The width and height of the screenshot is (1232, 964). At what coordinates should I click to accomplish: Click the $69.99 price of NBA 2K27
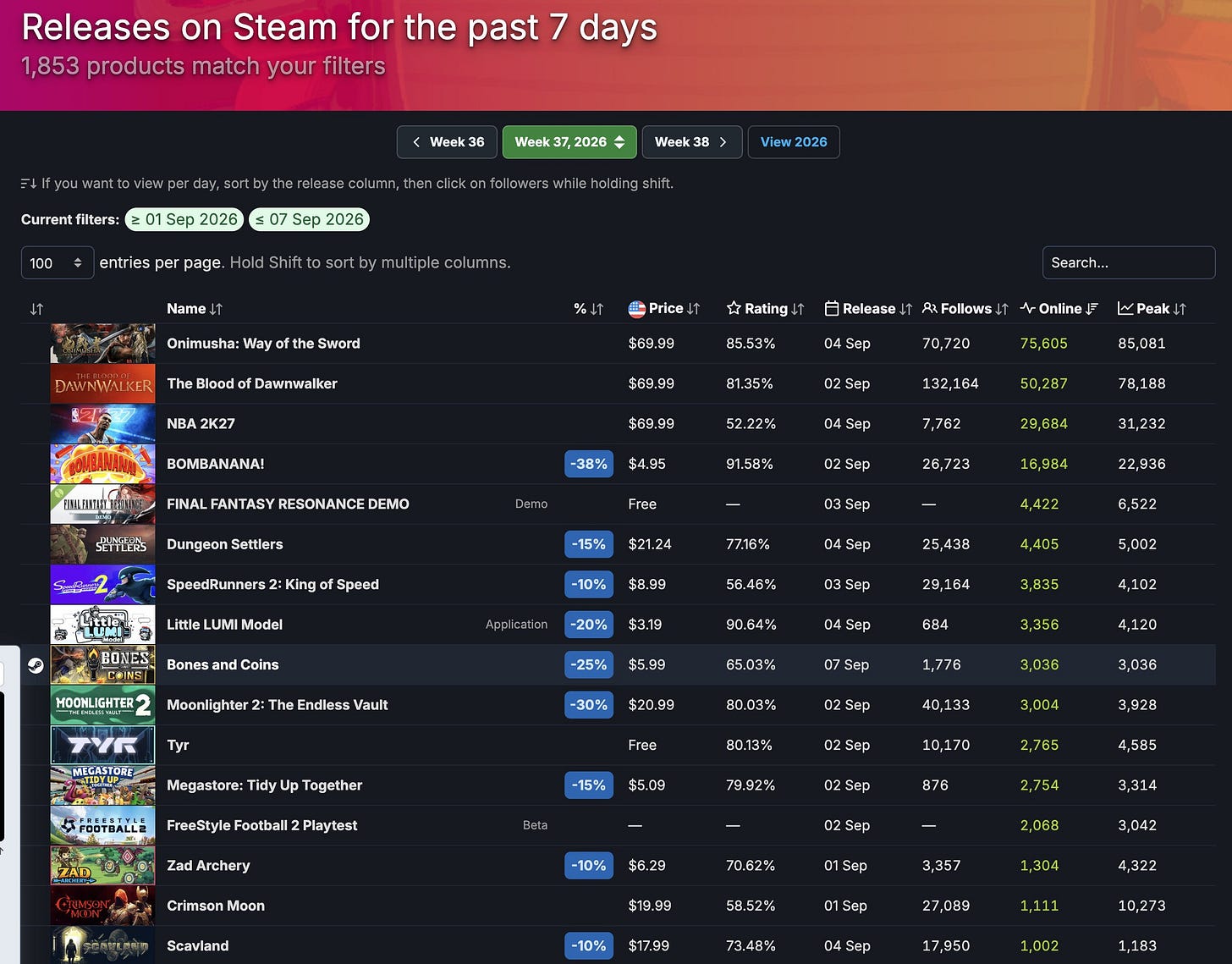tap(652, 424)
